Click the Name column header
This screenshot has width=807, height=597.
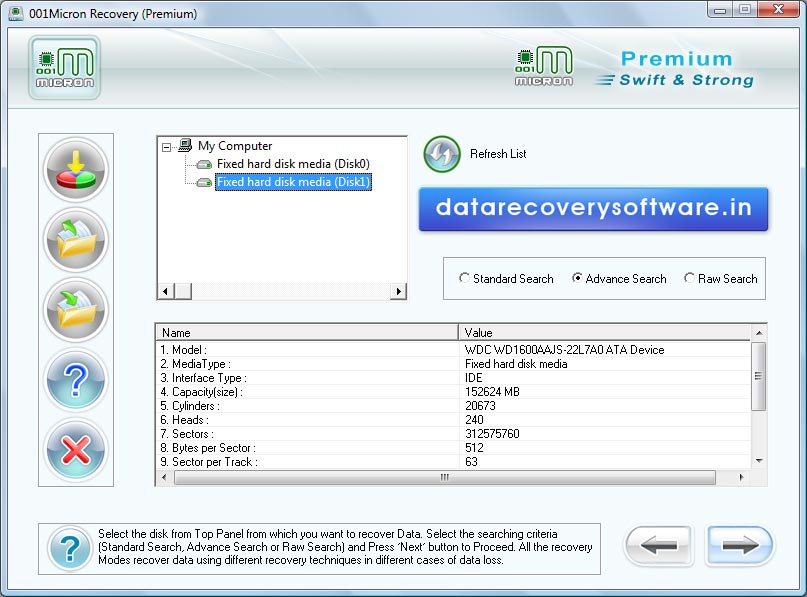coord(307,332)
